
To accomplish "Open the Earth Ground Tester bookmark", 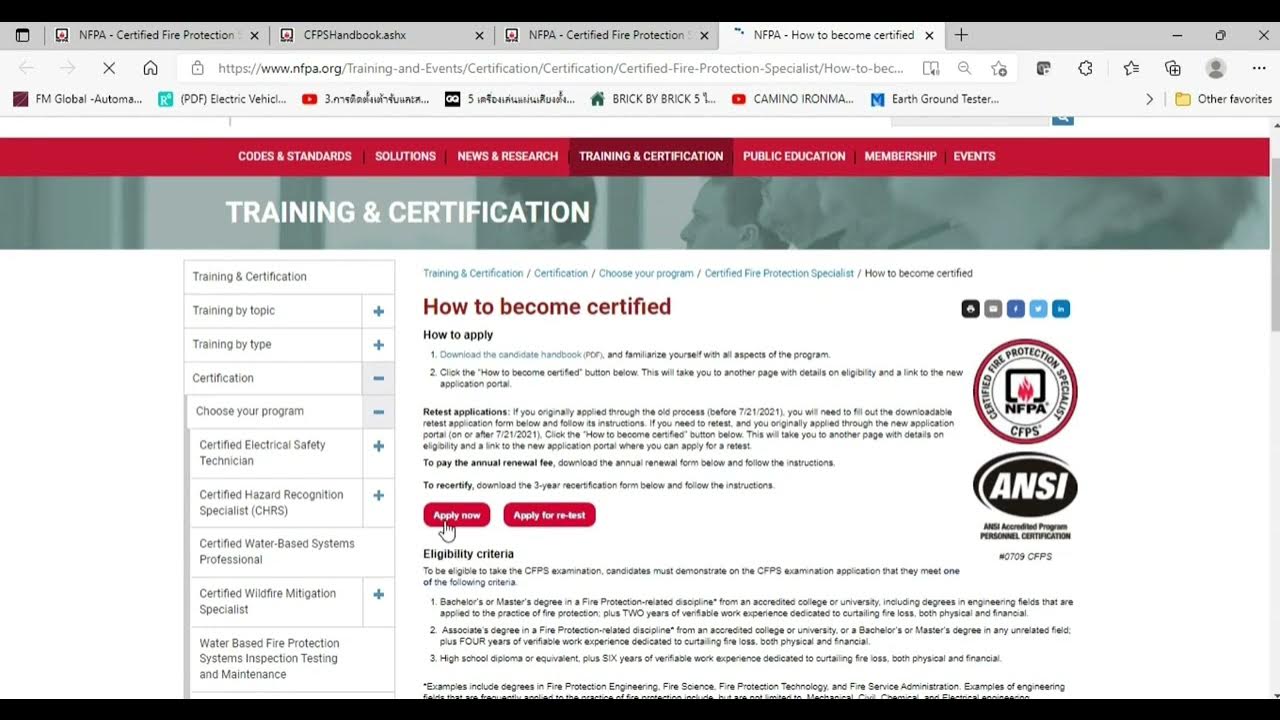I will pyautogui.click(x=934, y=99).
